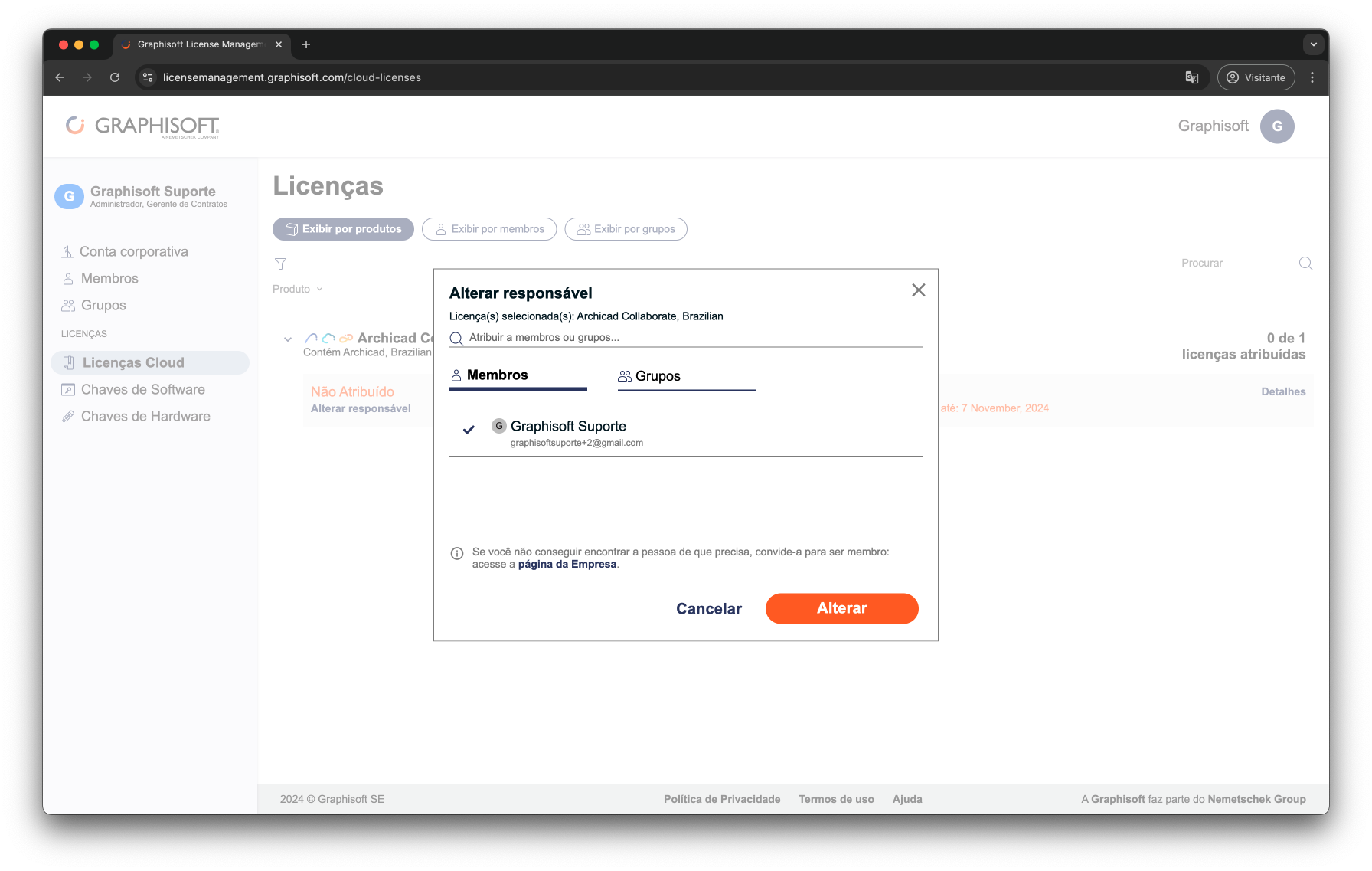1372x871 pixels.
Task: Click the translate page icon
Action: [x=1192, y=77]
